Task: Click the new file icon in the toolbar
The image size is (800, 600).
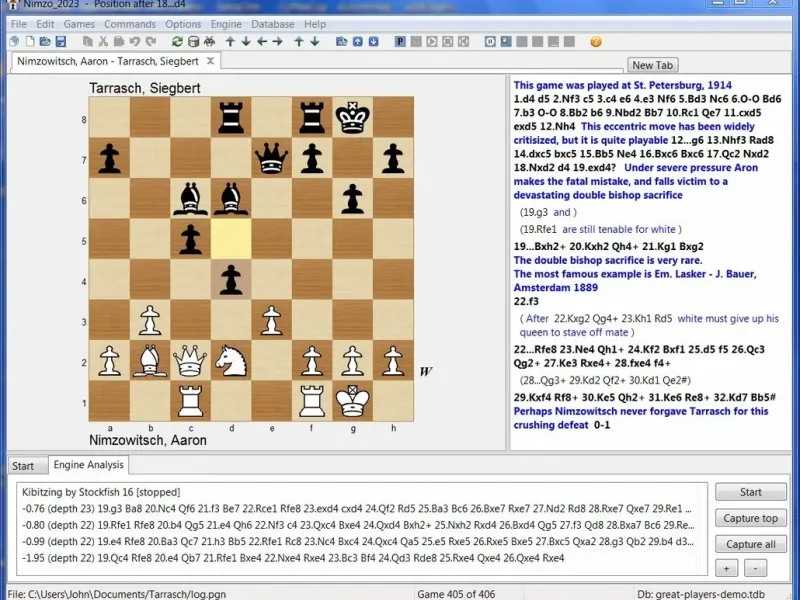Action: [x=30, y=42]
